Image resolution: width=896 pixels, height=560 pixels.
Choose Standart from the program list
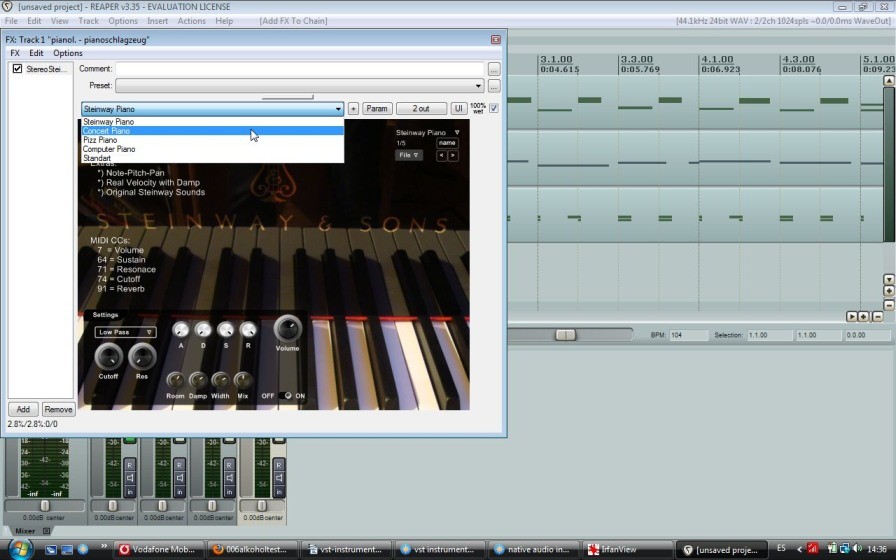pyautogui.click(x=213, y=158)
